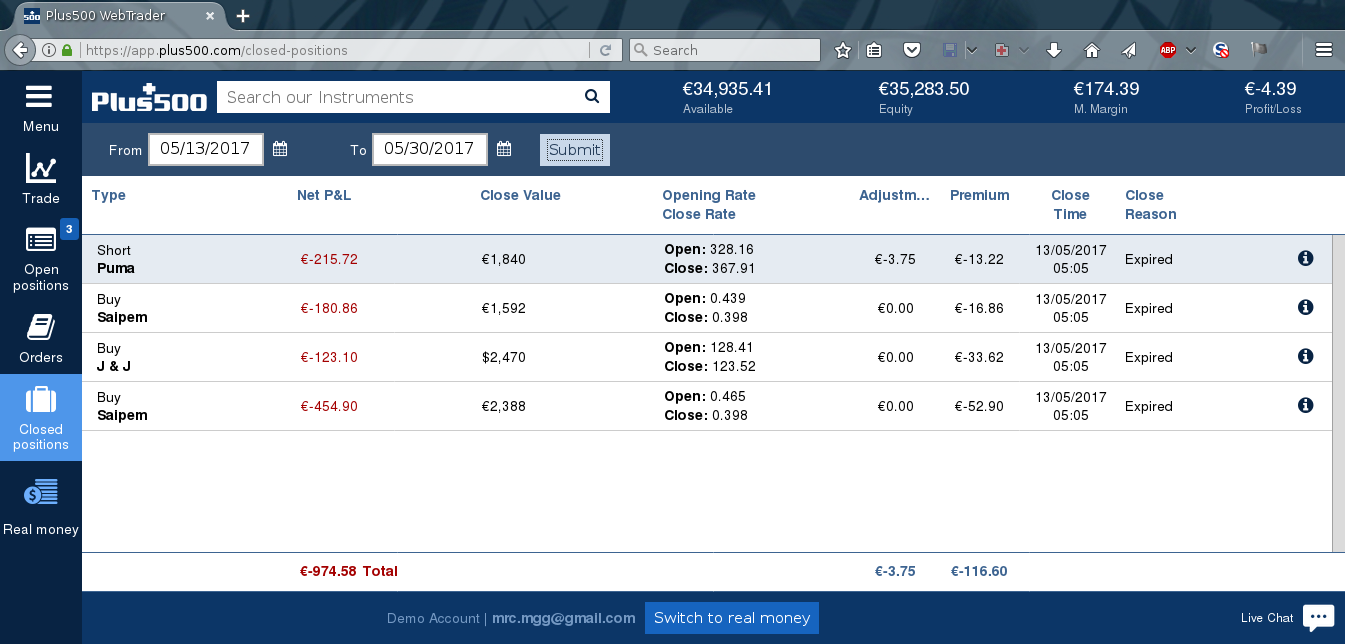Open the To date calendar picker

click(x=504, y=149)
